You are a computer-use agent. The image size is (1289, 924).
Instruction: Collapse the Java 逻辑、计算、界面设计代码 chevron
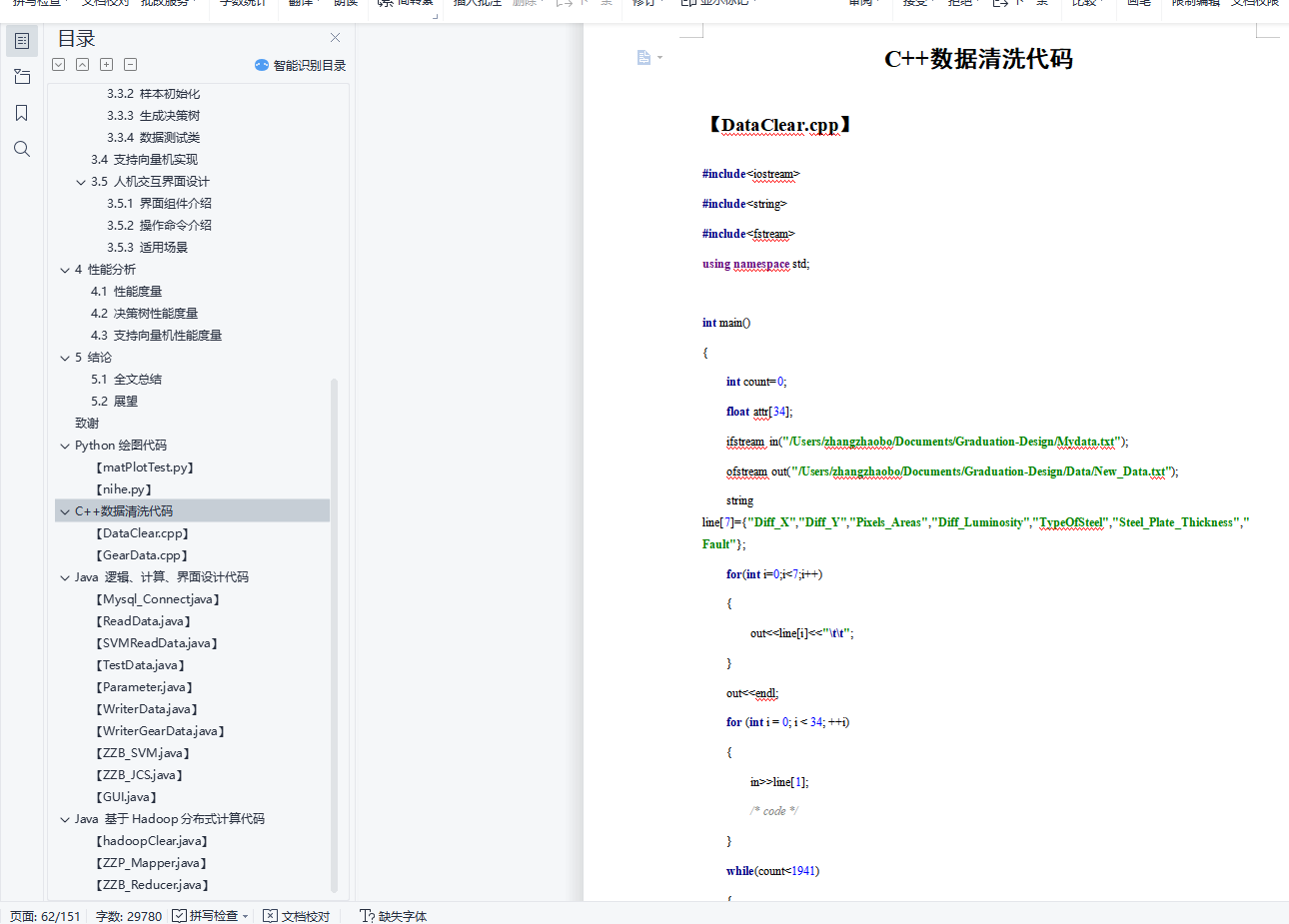[65, 577]
